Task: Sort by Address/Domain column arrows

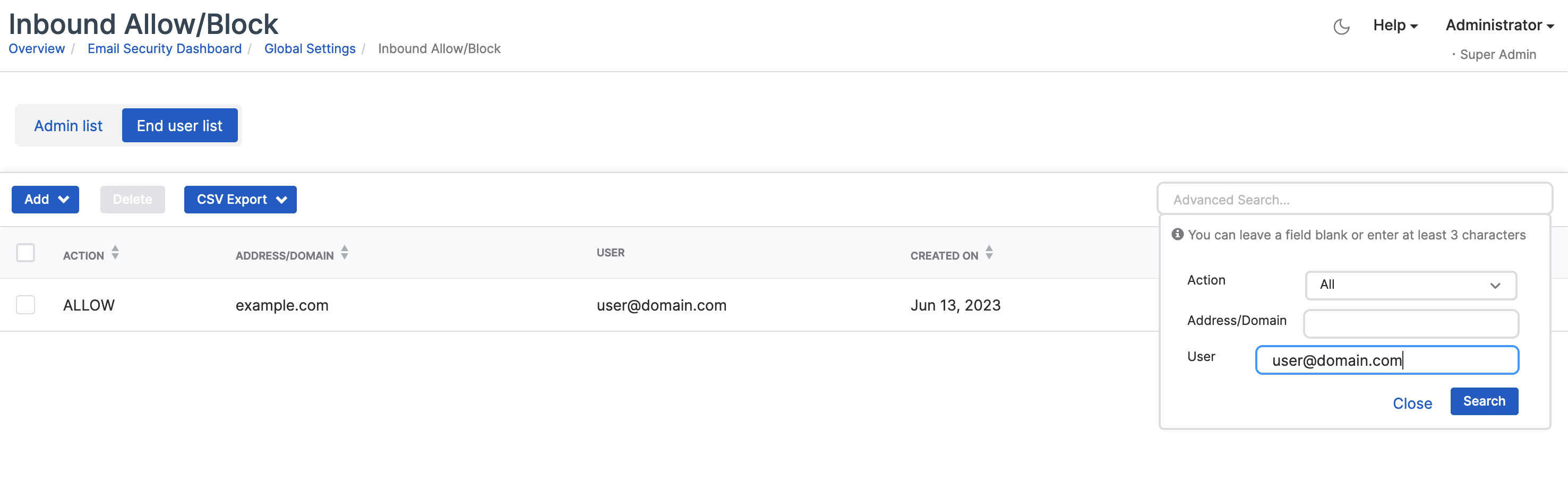Action: click(x=345, y=253)
